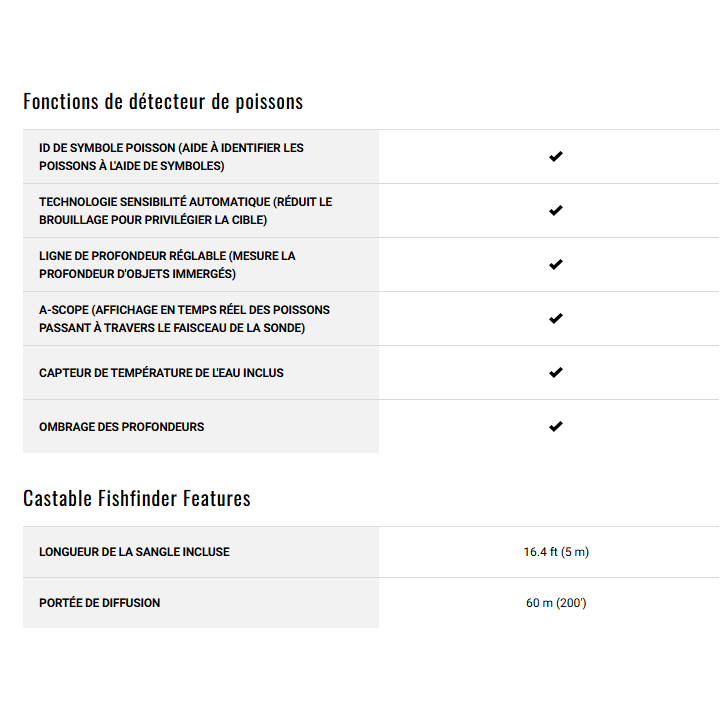Click the Ligne de profondeur réglable checkmark

556,265
